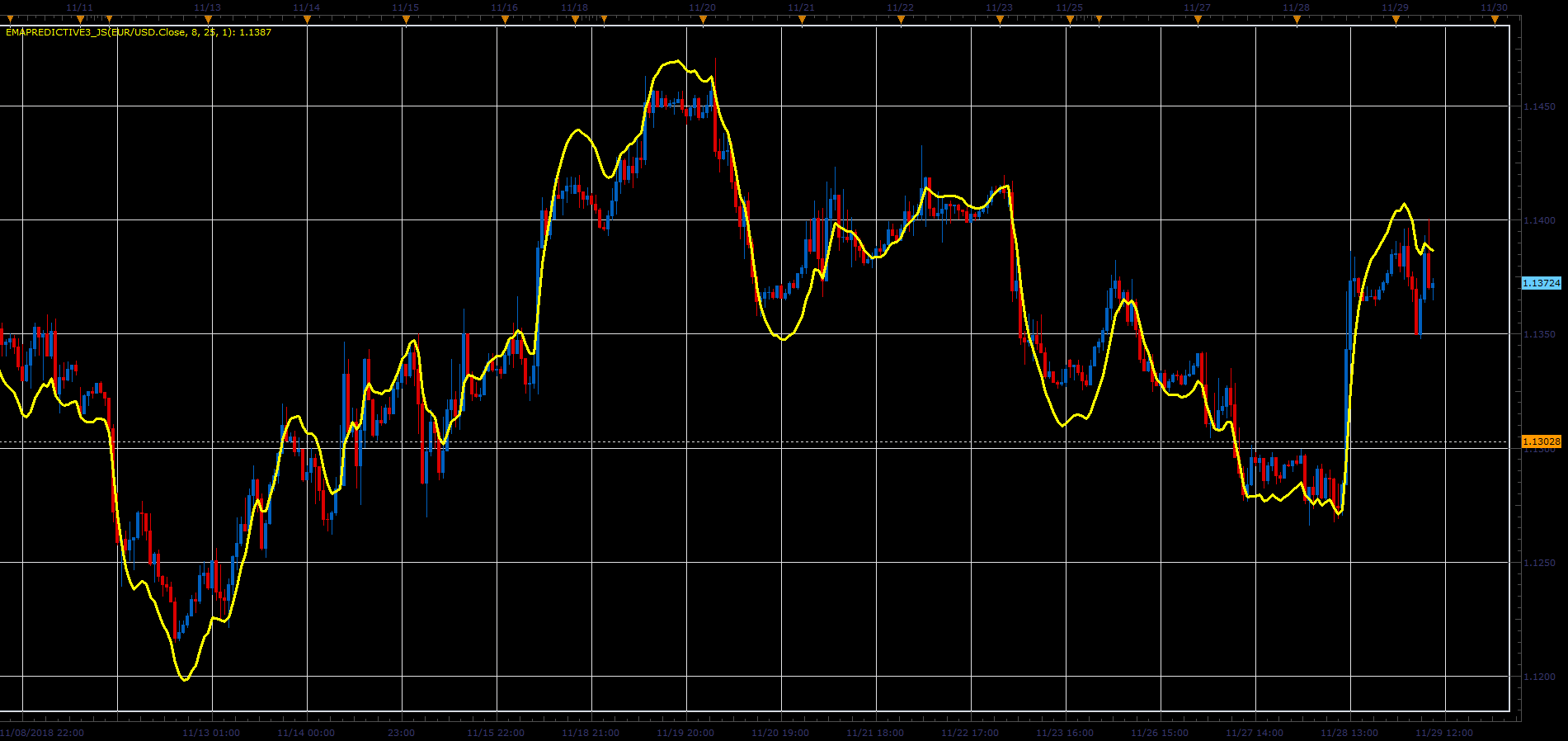Click the 11/28 13:00 time axis label

pos(1349,733)
